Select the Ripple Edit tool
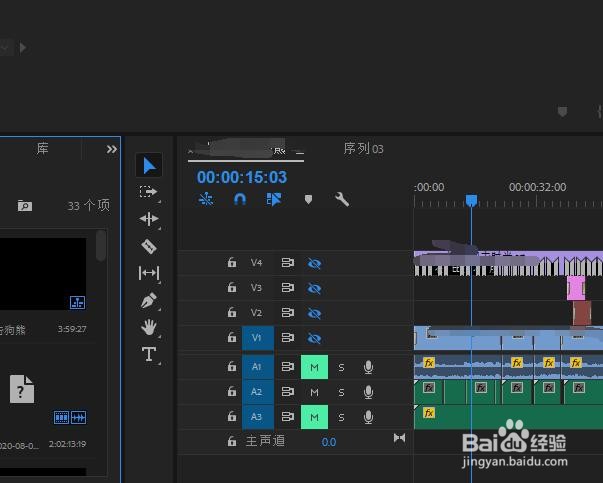Image resolution: width=603 pixels, height=483 pixels. coord(149,219)
